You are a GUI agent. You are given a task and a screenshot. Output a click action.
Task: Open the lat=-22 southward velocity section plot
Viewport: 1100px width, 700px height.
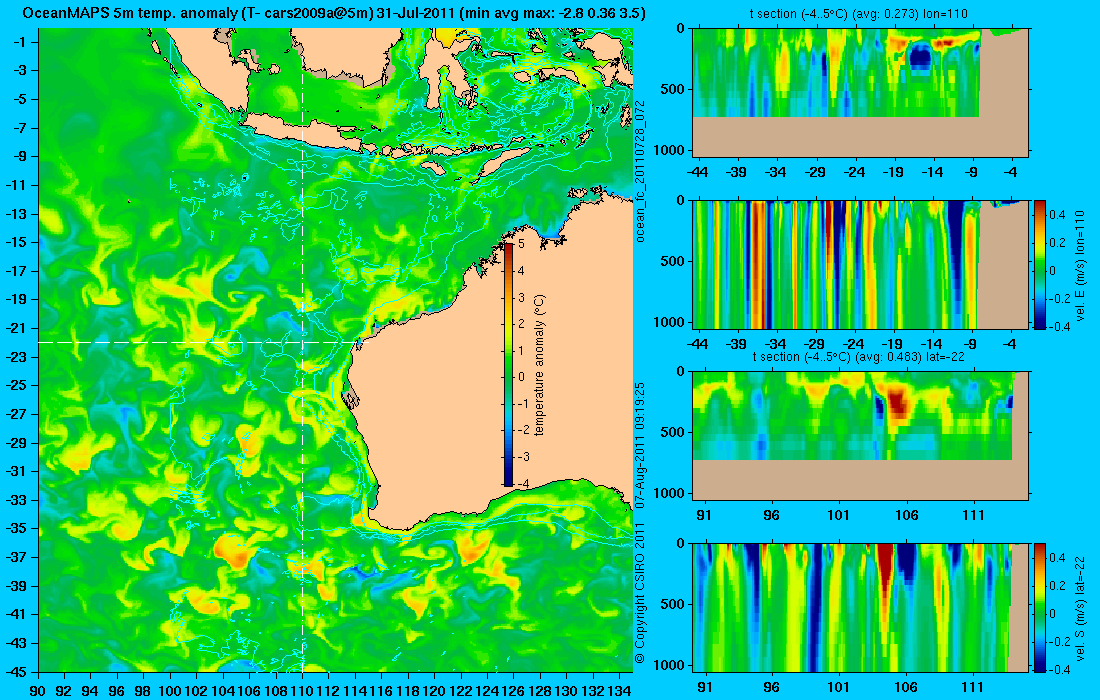pyautogui.click(x=861, y=607)
